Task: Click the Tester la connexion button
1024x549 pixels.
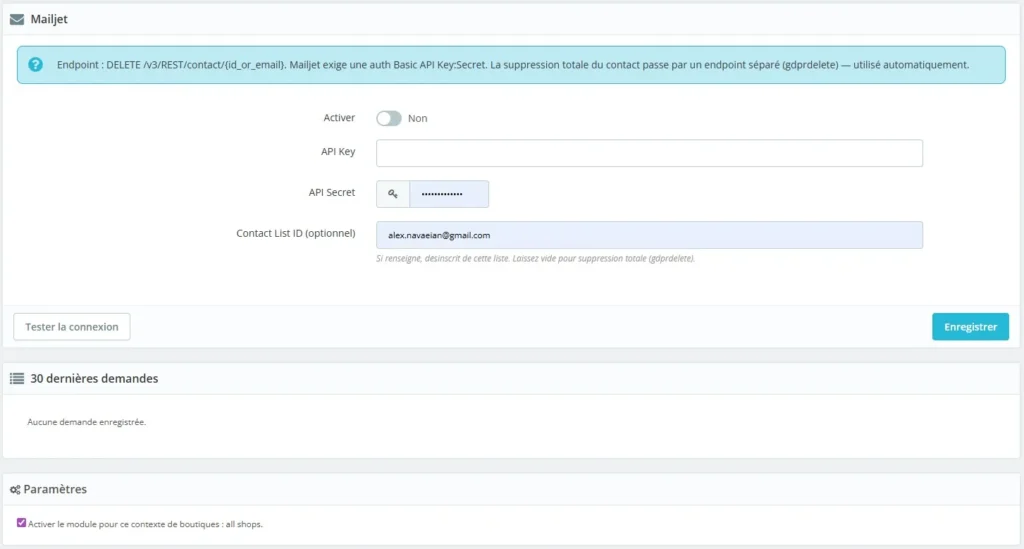Action: coord(72,326)
